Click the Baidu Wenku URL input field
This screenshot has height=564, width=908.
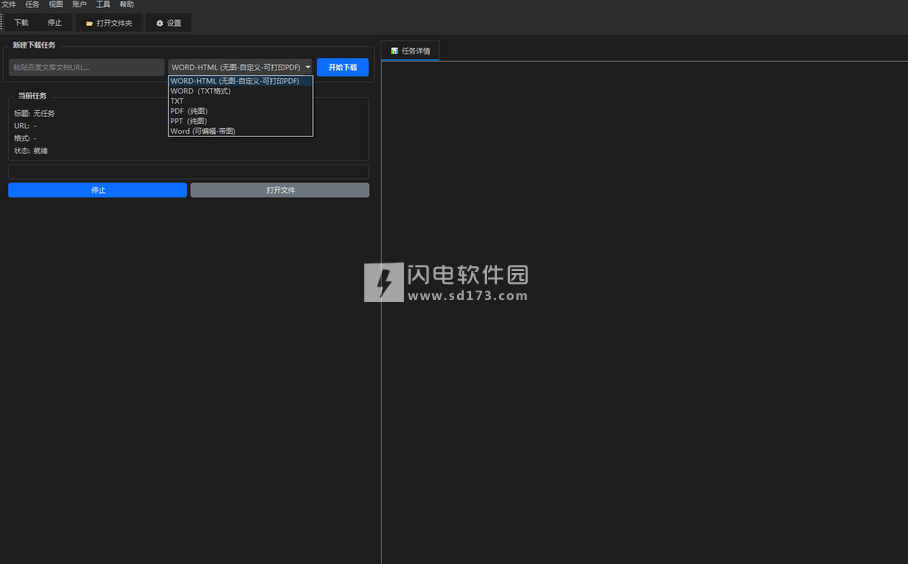(86, 67)
